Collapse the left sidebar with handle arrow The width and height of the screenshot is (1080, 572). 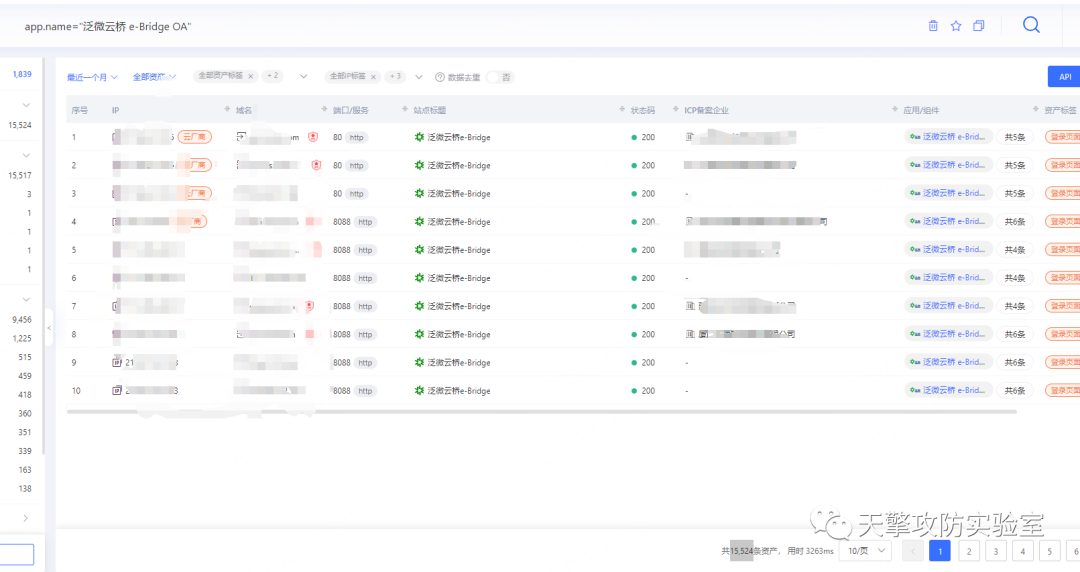click(49, 328)
